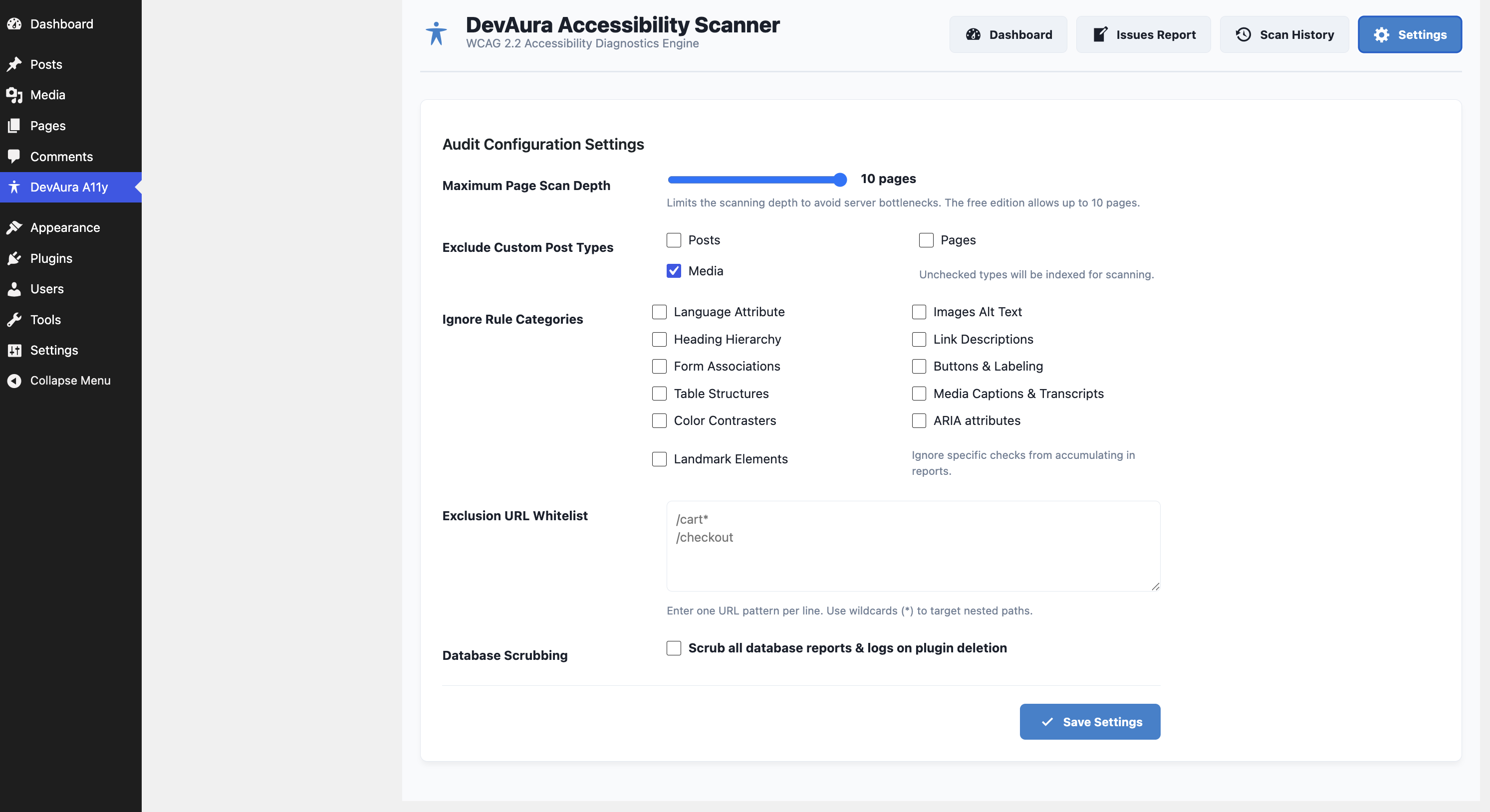Click the 'Audit Configuration Settings' heading
The height and width of the screenshot is (812, 1490).
(542, 144)
